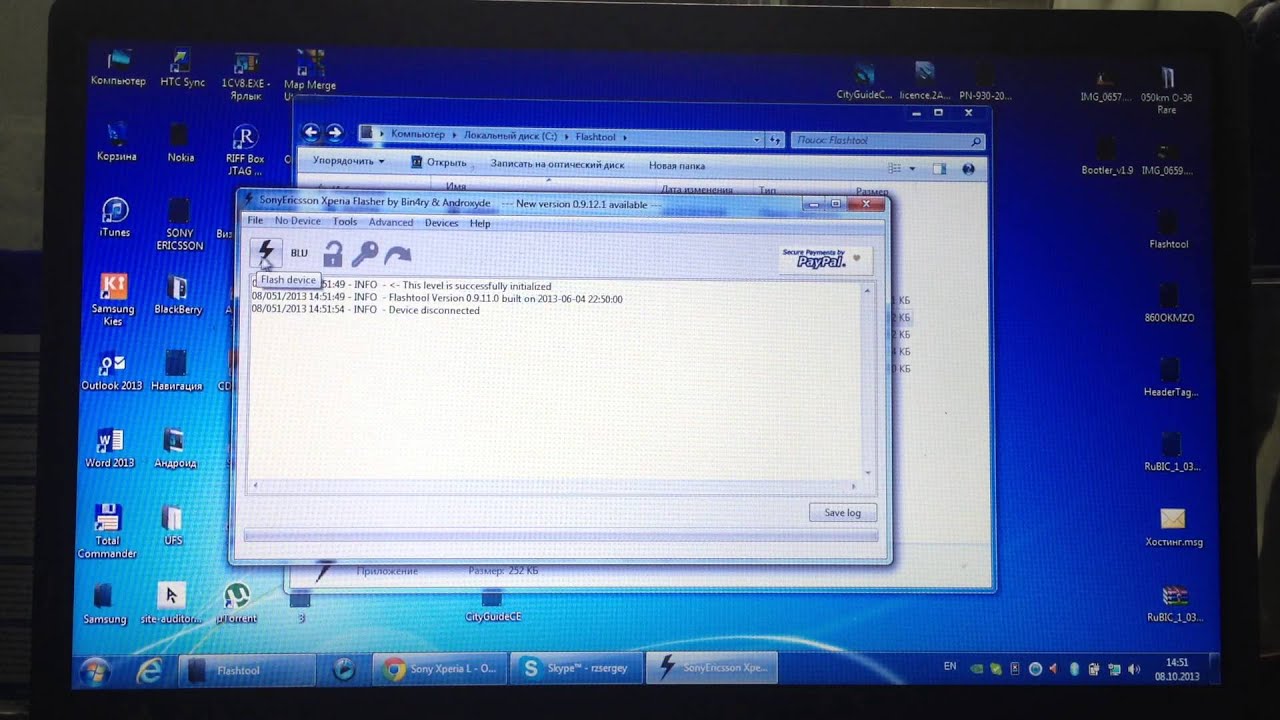Click the key icon in Flashtool toolbar
The height and width of the screenshot is (720, 1280).
point(364,254)
